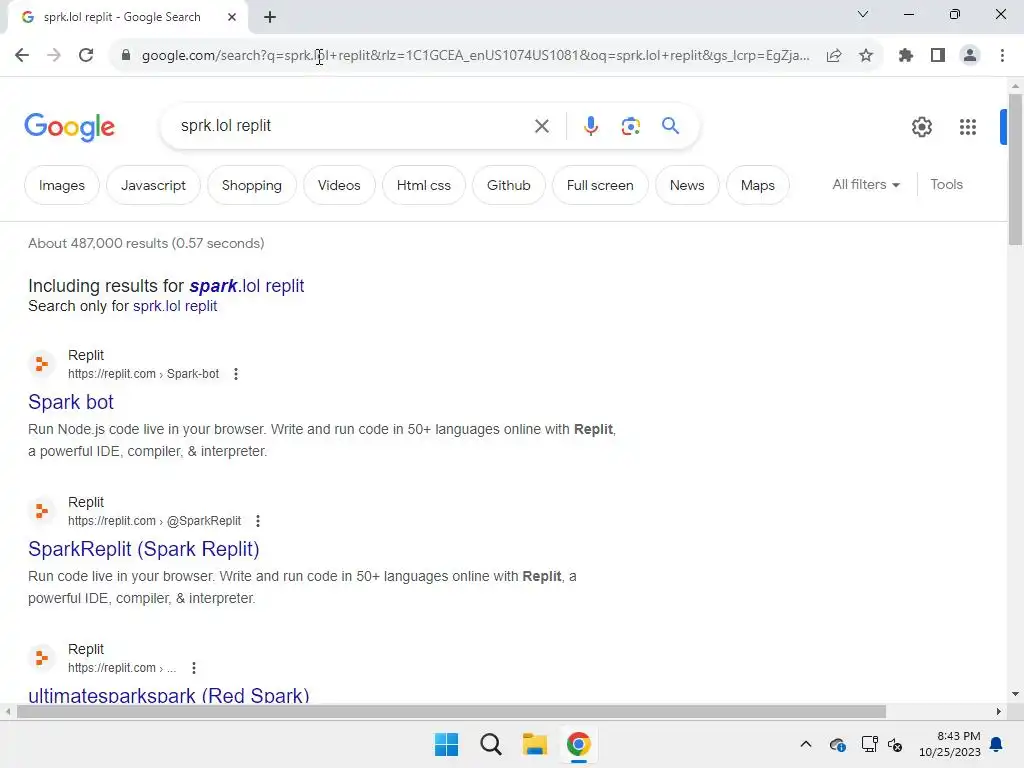Switch to Videos results
1024x768 pixels.
(339, 185)
